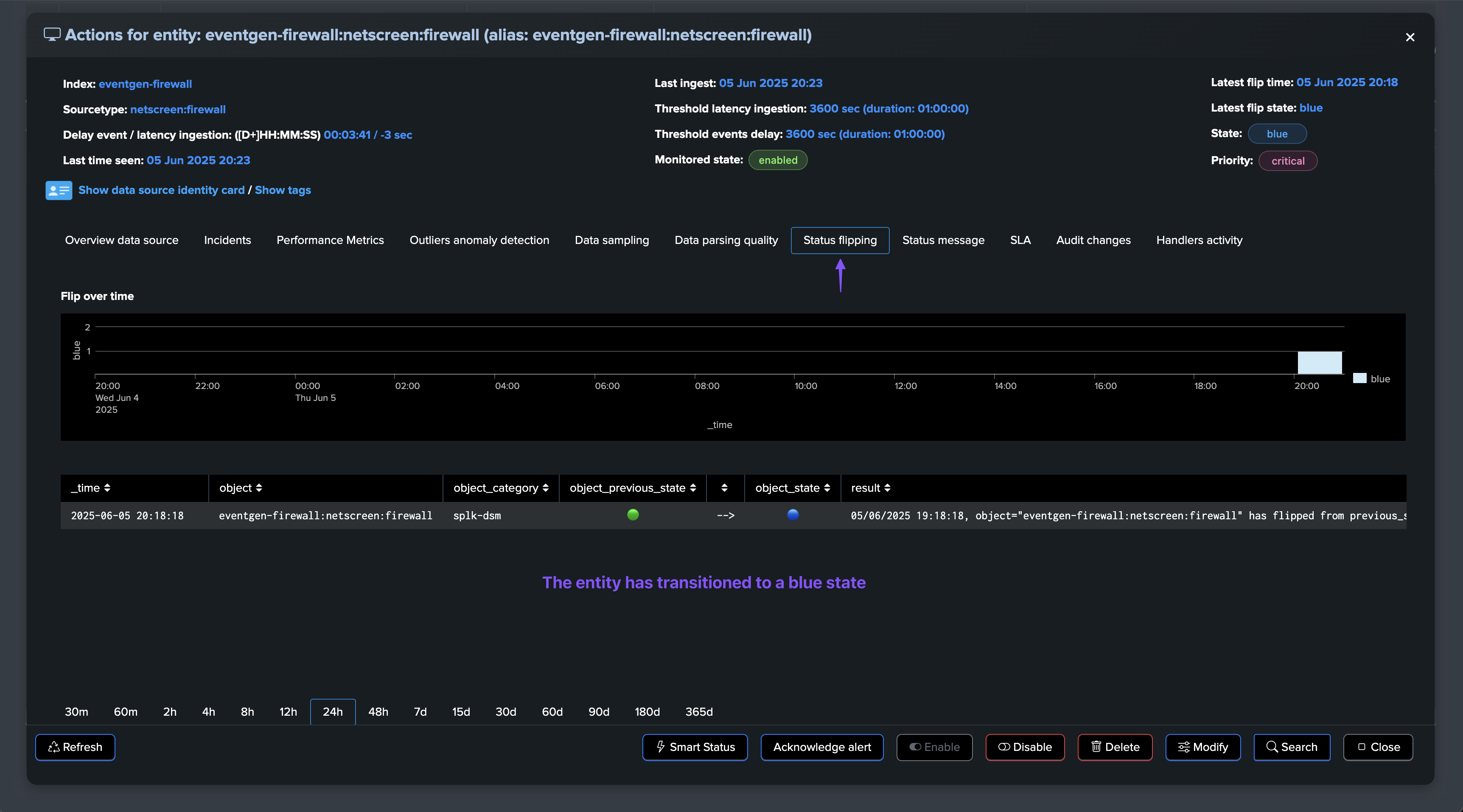Sort table by _time column
Screen dimensions: 1463x812
(90, 488)
